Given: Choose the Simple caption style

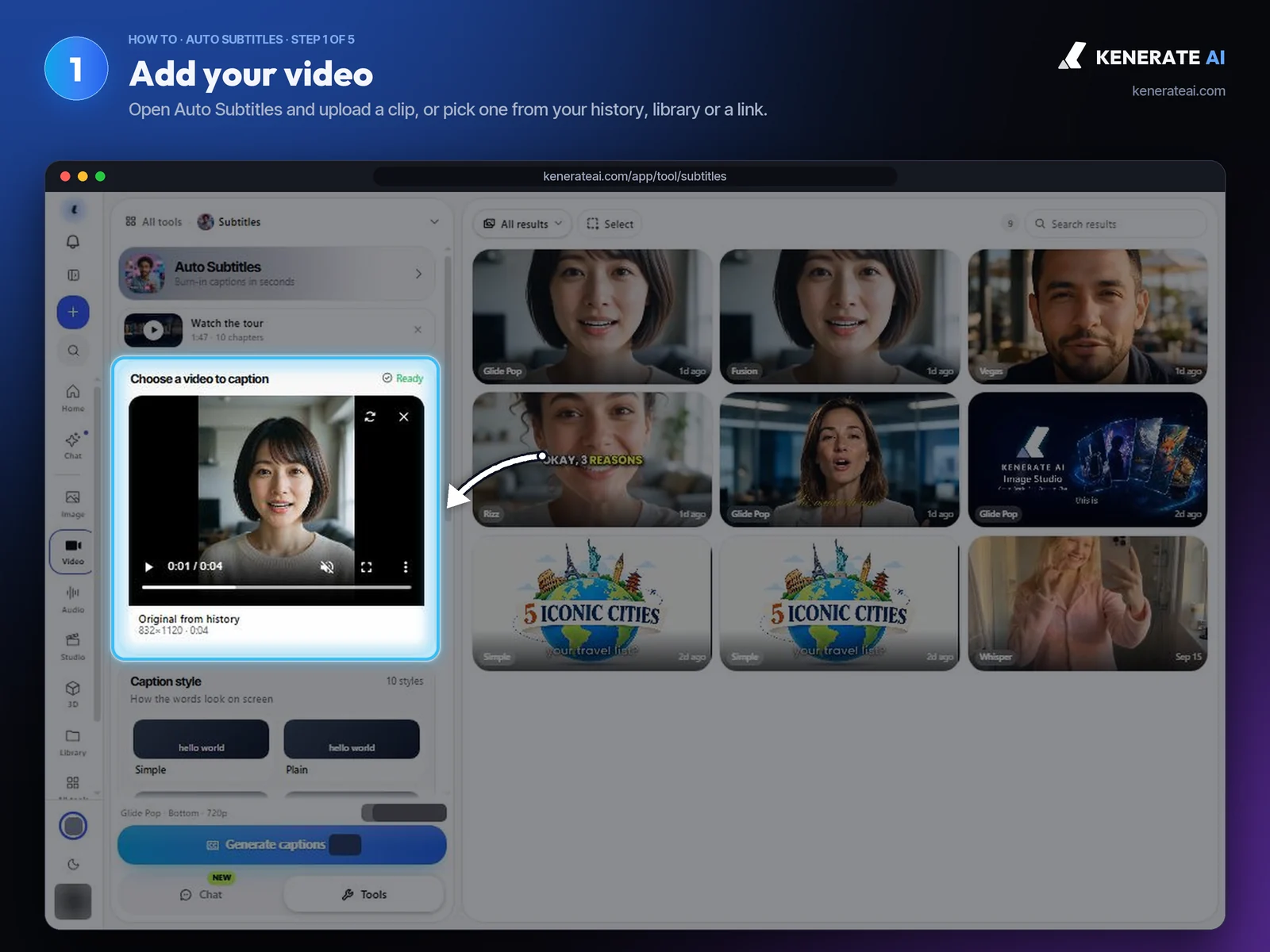Looking at the screenshot, I should (x=201, y=747).
